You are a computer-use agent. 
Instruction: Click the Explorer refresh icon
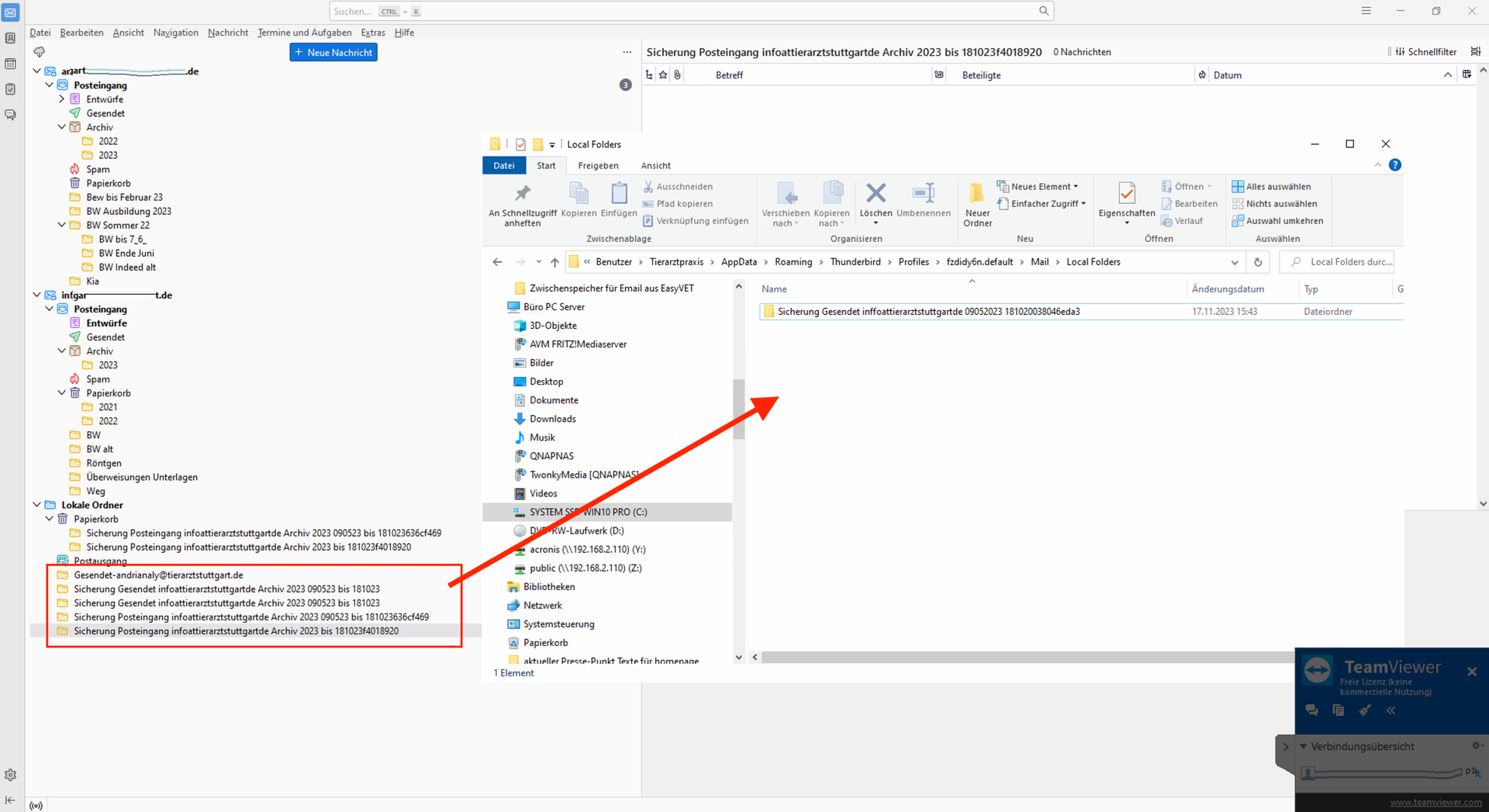click(x=1258, y=262)
